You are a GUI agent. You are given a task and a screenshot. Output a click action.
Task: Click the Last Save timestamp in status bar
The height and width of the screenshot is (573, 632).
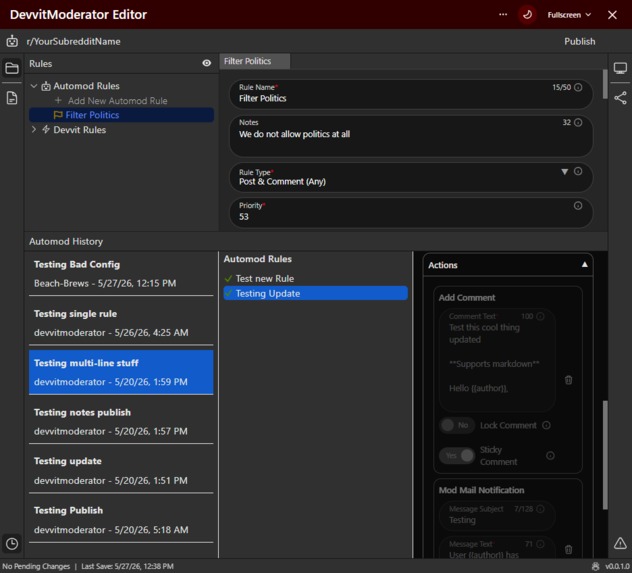click(x=127, y=566)
